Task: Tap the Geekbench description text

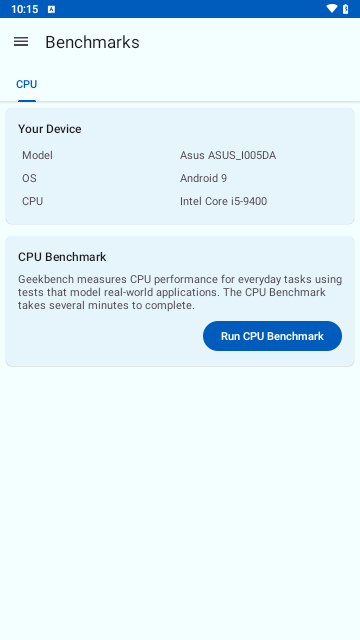Action: (x=180, y=292)
